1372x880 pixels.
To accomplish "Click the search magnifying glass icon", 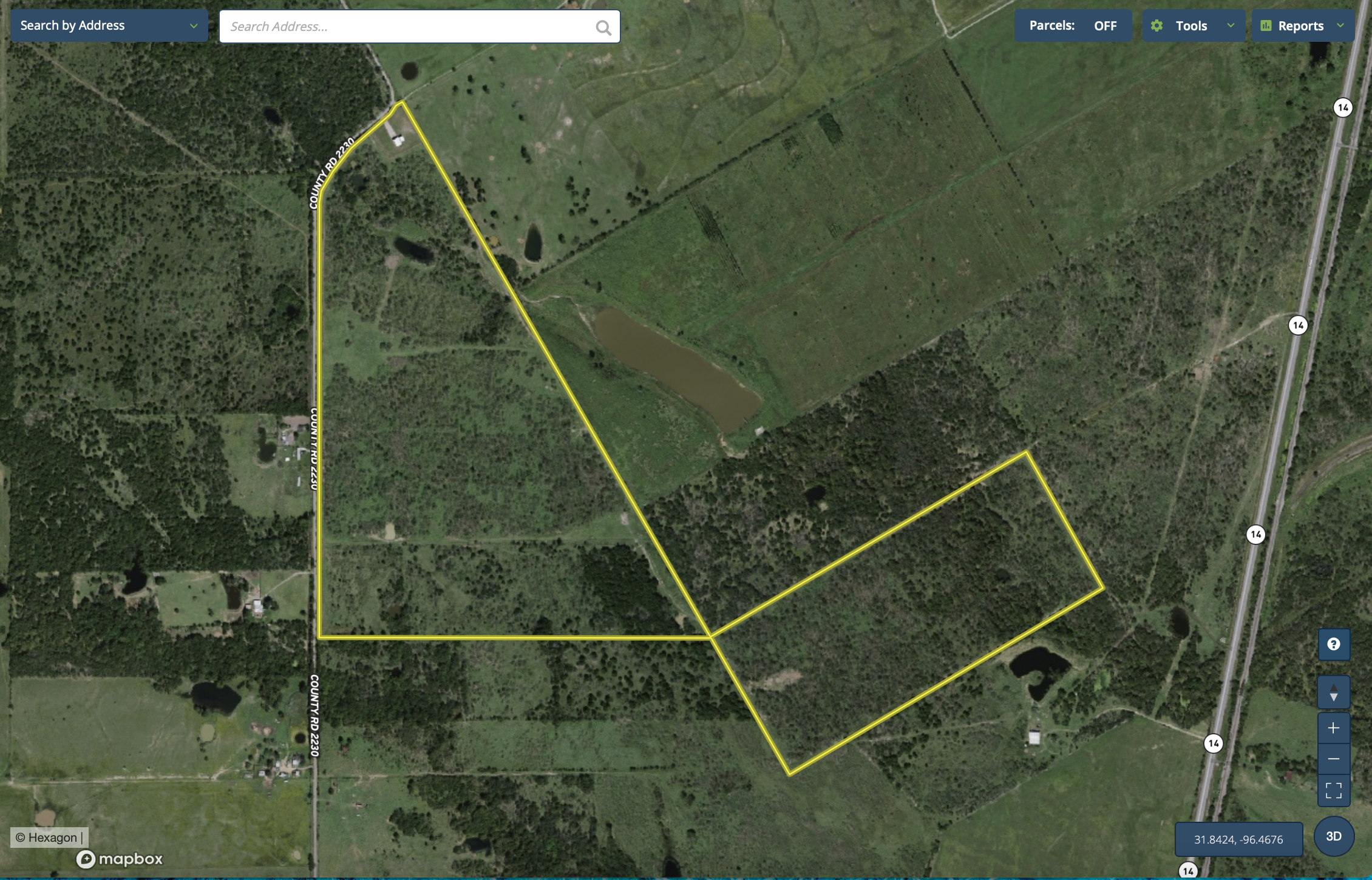I will tap(603, 27).
